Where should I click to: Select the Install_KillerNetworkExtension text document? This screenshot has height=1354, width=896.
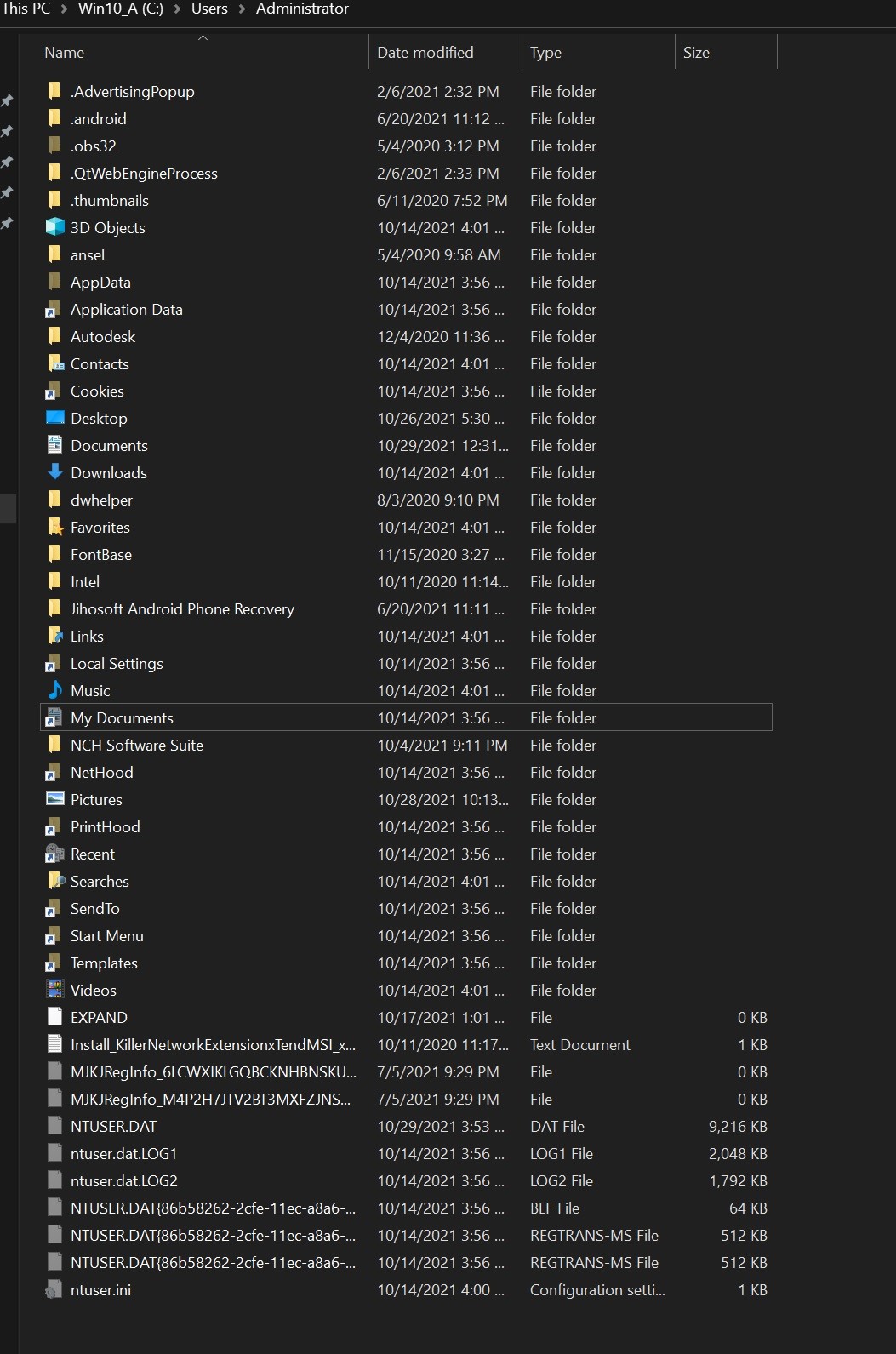point(407,1044)
